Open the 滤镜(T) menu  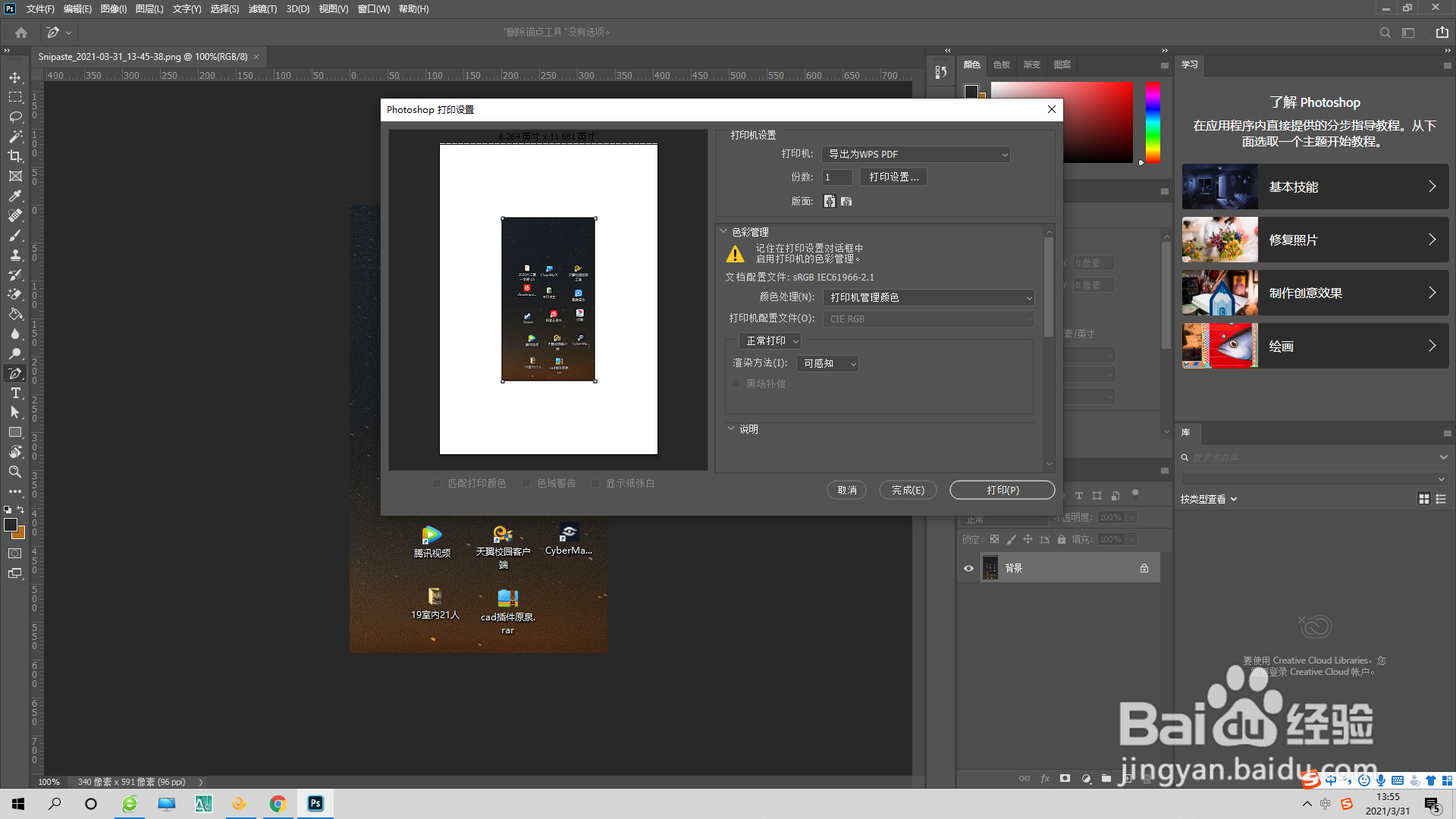click(262, 9)
